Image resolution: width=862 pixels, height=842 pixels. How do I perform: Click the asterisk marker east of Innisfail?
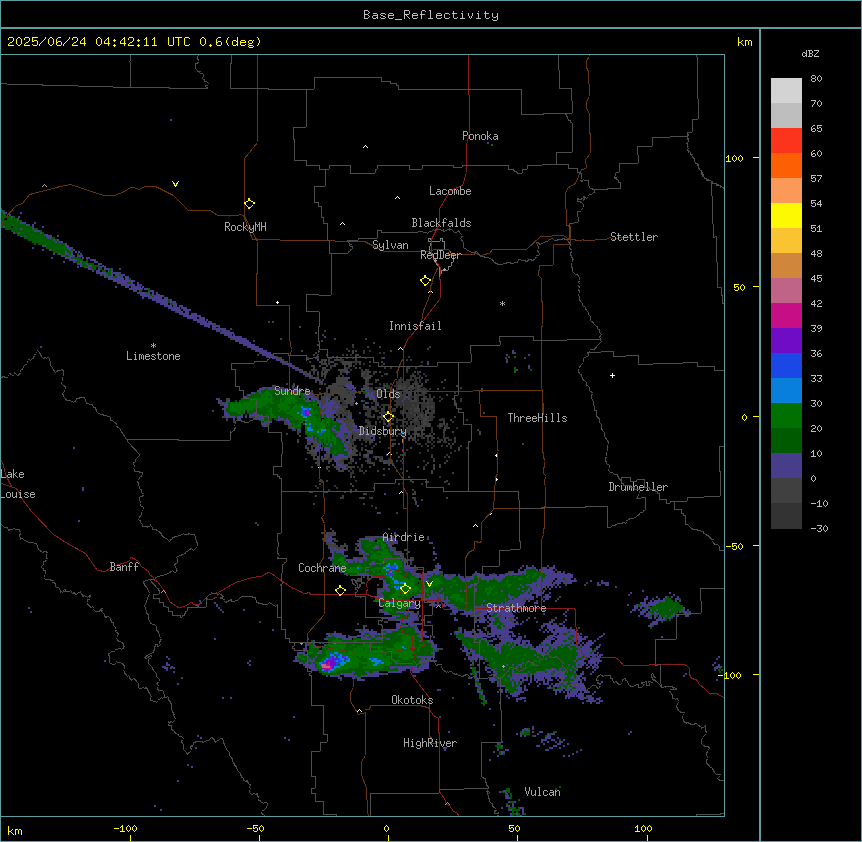click(x=502, y=303)
